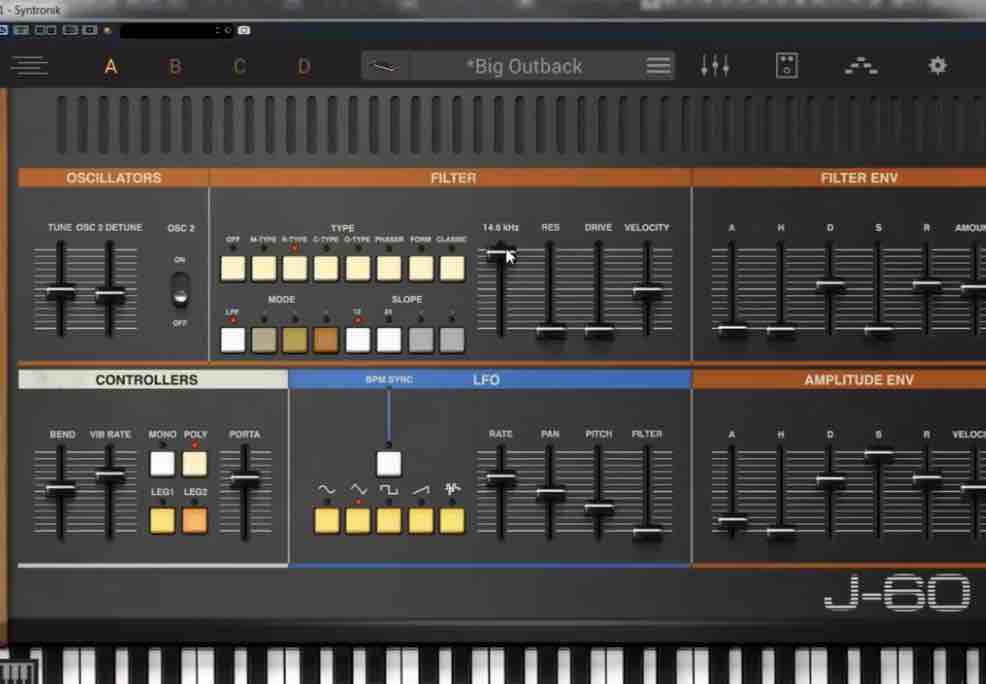This screenshot has width=986, height=684.
Task: Open the synth thumbnail selector icon
Action: [384, 66]
